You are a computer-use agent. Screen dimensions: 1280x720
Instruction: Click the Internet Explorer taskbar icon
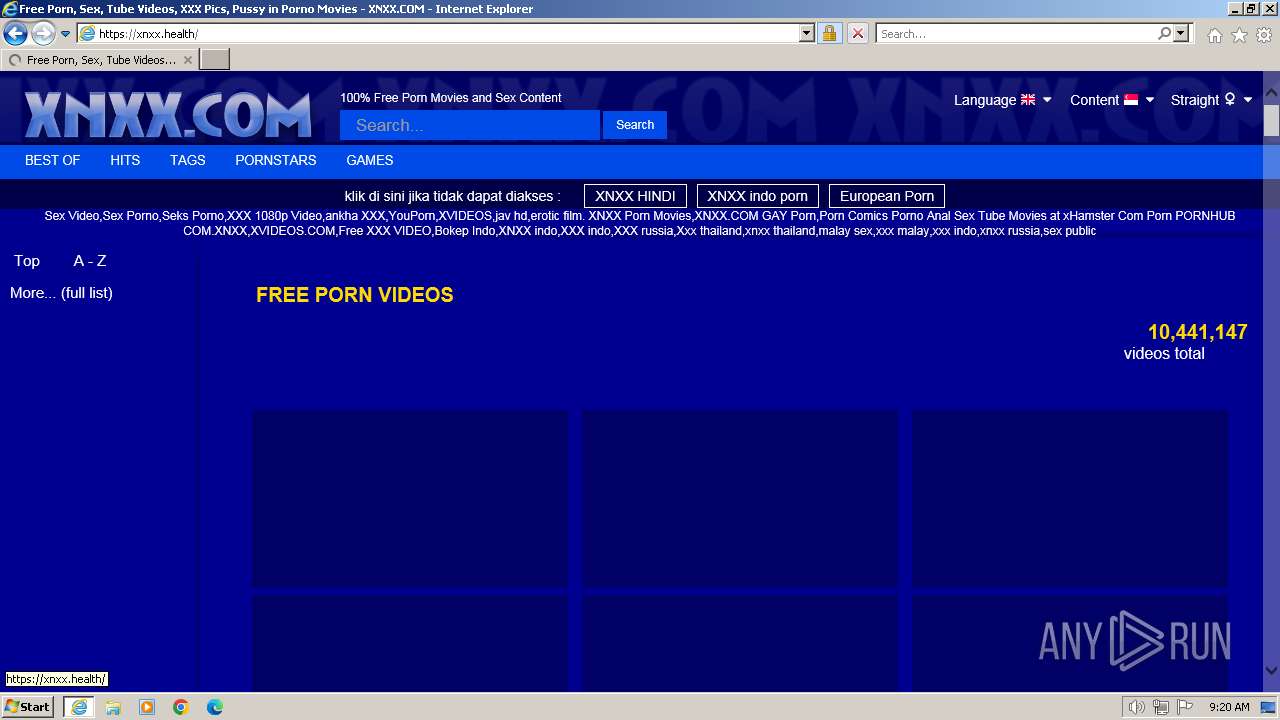pos(79,707)
